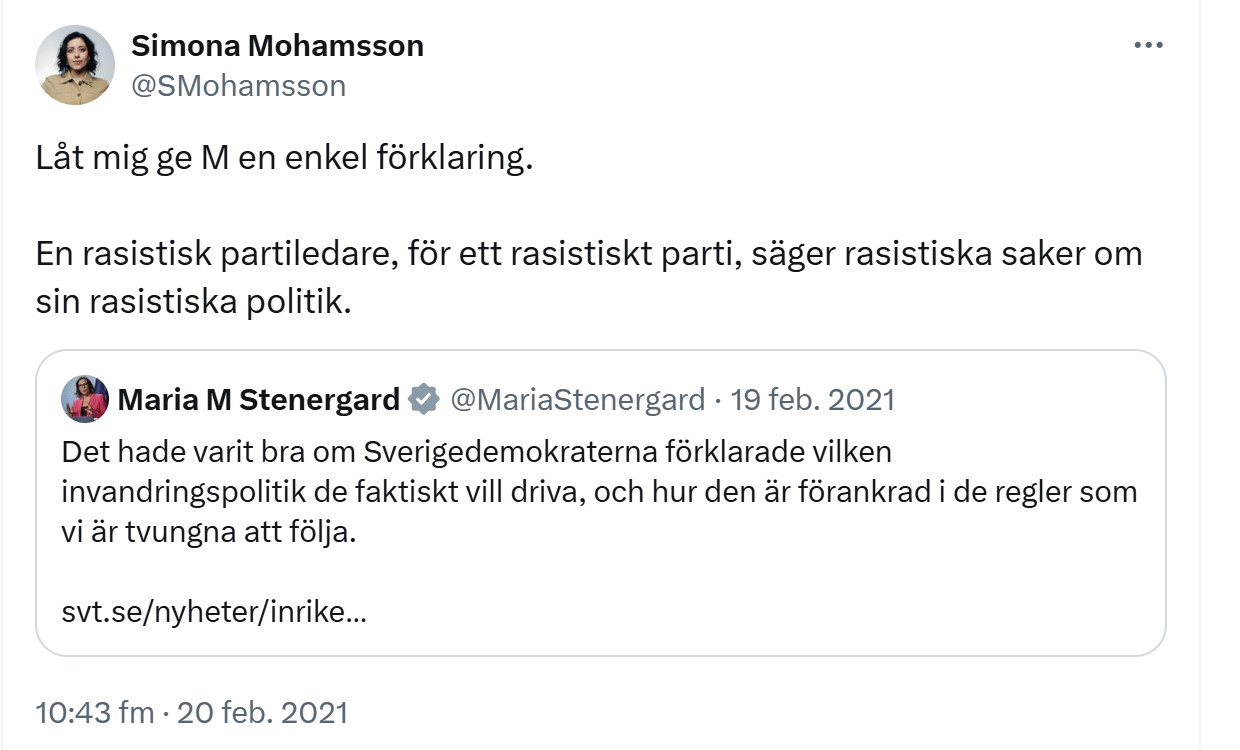1240x750 pixels.
Task: Click the Simona Mohamsson display name
Action: pyautogui.click(x=277, y=45)
